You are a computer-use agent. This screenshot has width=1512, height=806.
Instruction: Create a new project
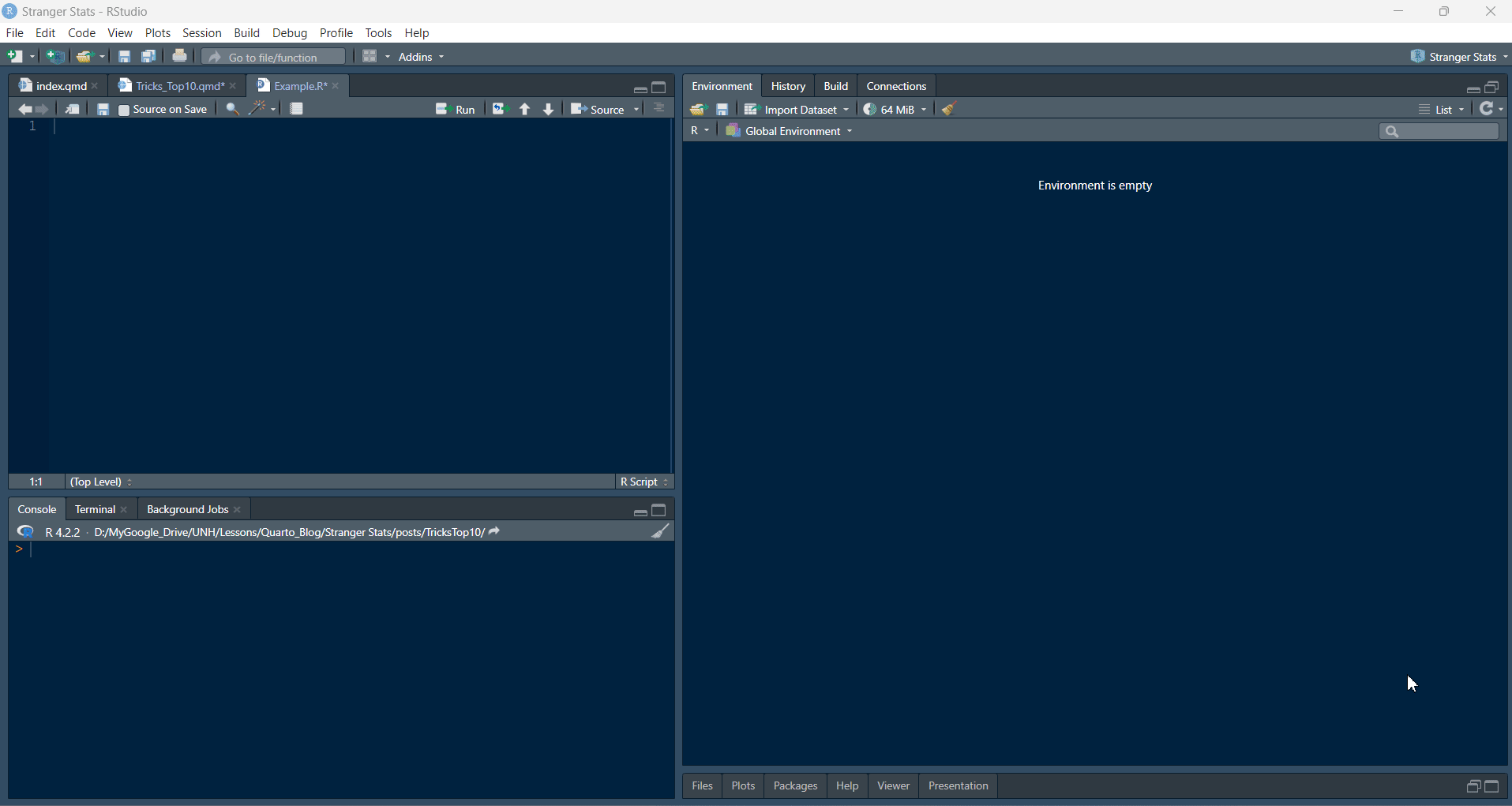point(55,57)
